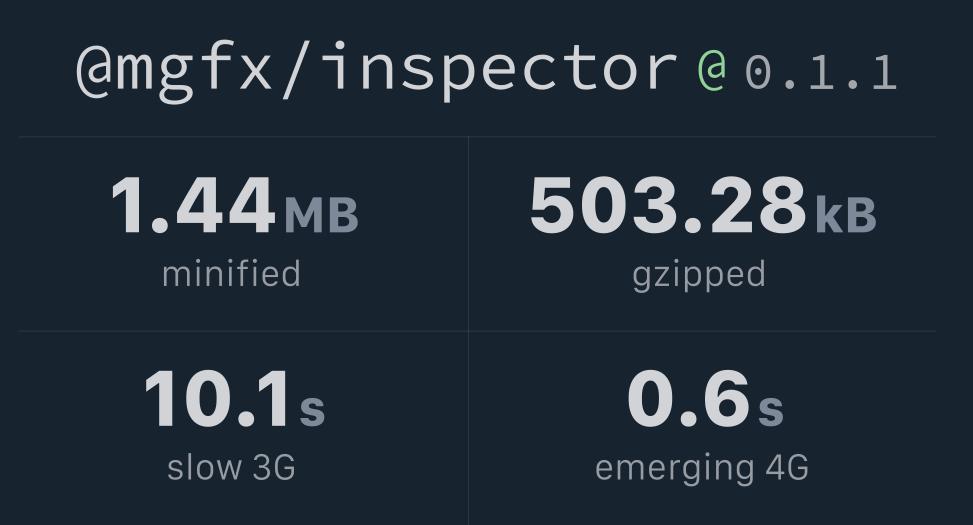973x525 pixels.
Task: Select the 0.1.1 version number
Action: click(821, 72)
